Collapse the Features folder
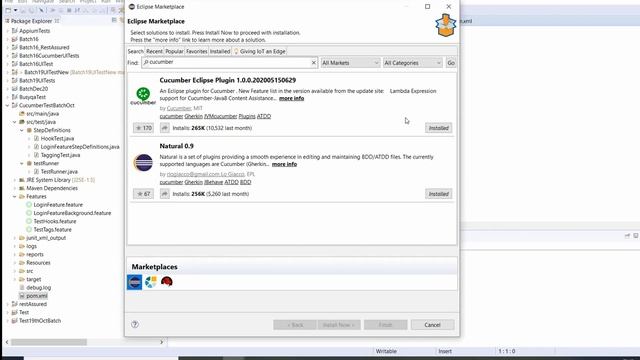The image size is (640, 360). (x=15, y=196)
